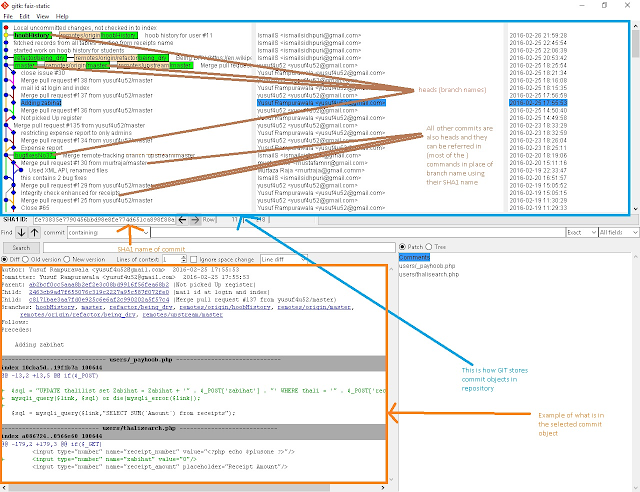Select the New version radio button

click(67, 259)
